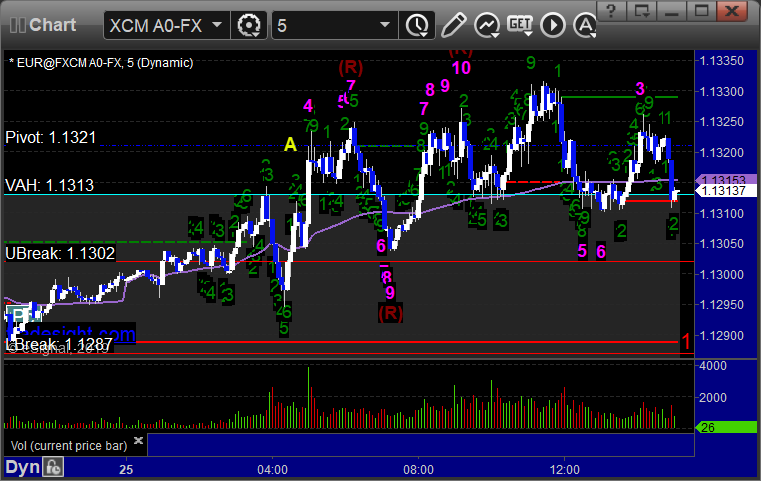Click the yellow A marker on chart
The width and height of the screenshot is (761, 481).
[290, 144]
